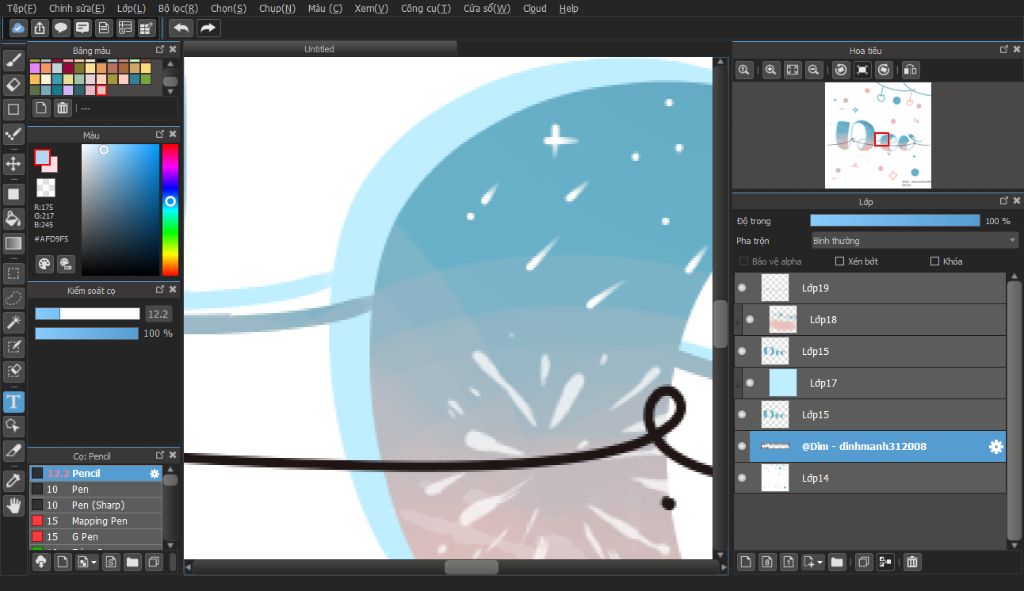Hide layer Lớp17
This screenshot has height=591, width=1024.
point(750,383)
